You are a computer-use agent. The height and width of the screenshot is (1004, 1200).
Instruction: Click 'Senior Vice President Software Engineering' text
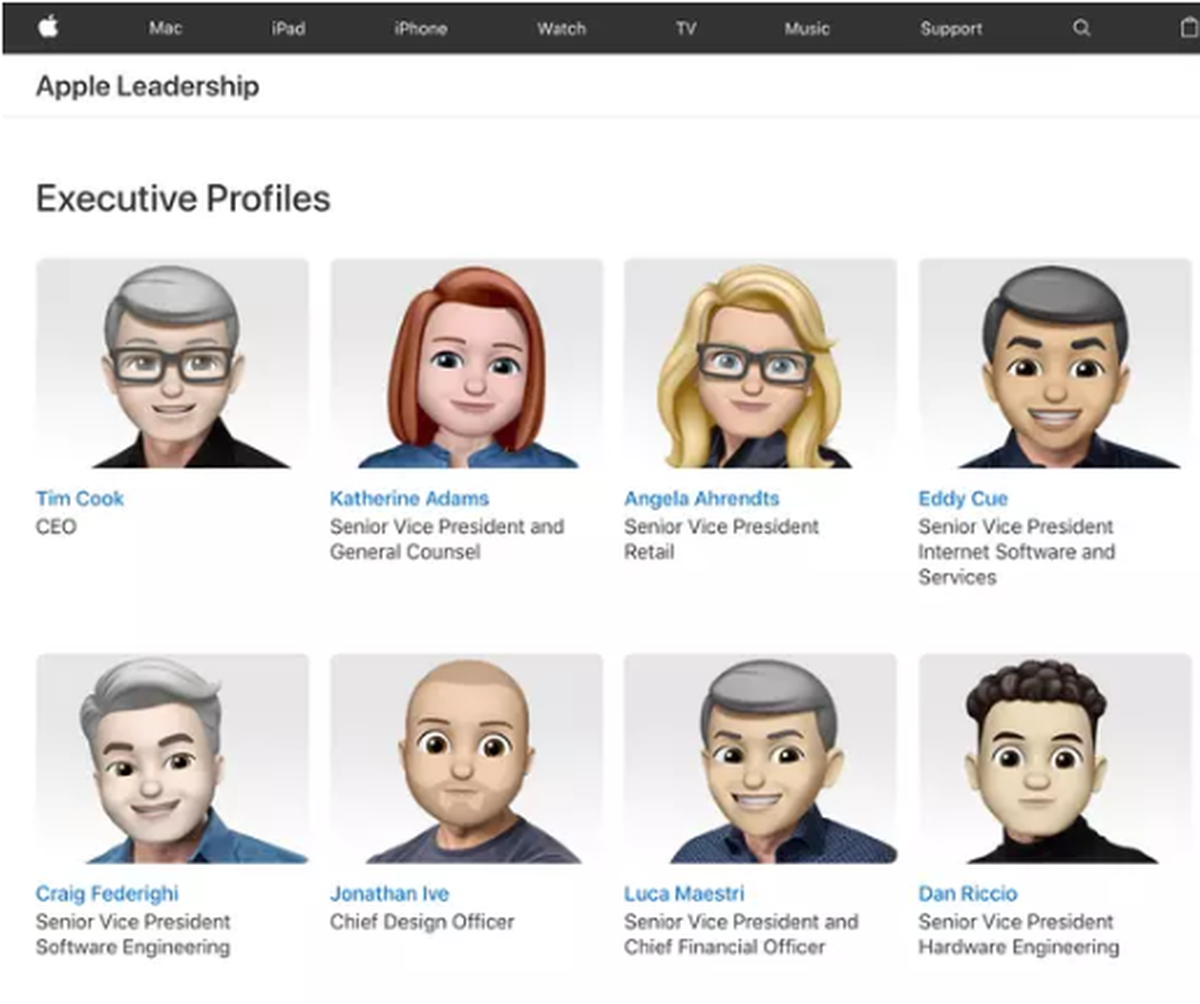[133, 934]
